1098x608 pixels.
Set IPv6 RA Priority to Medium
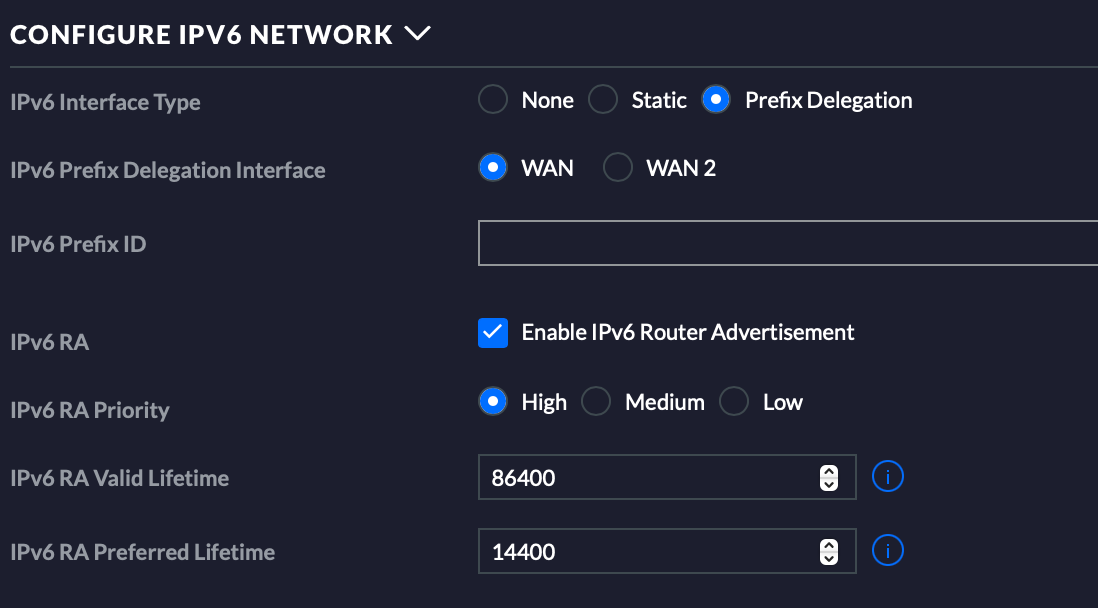[596, 402]
